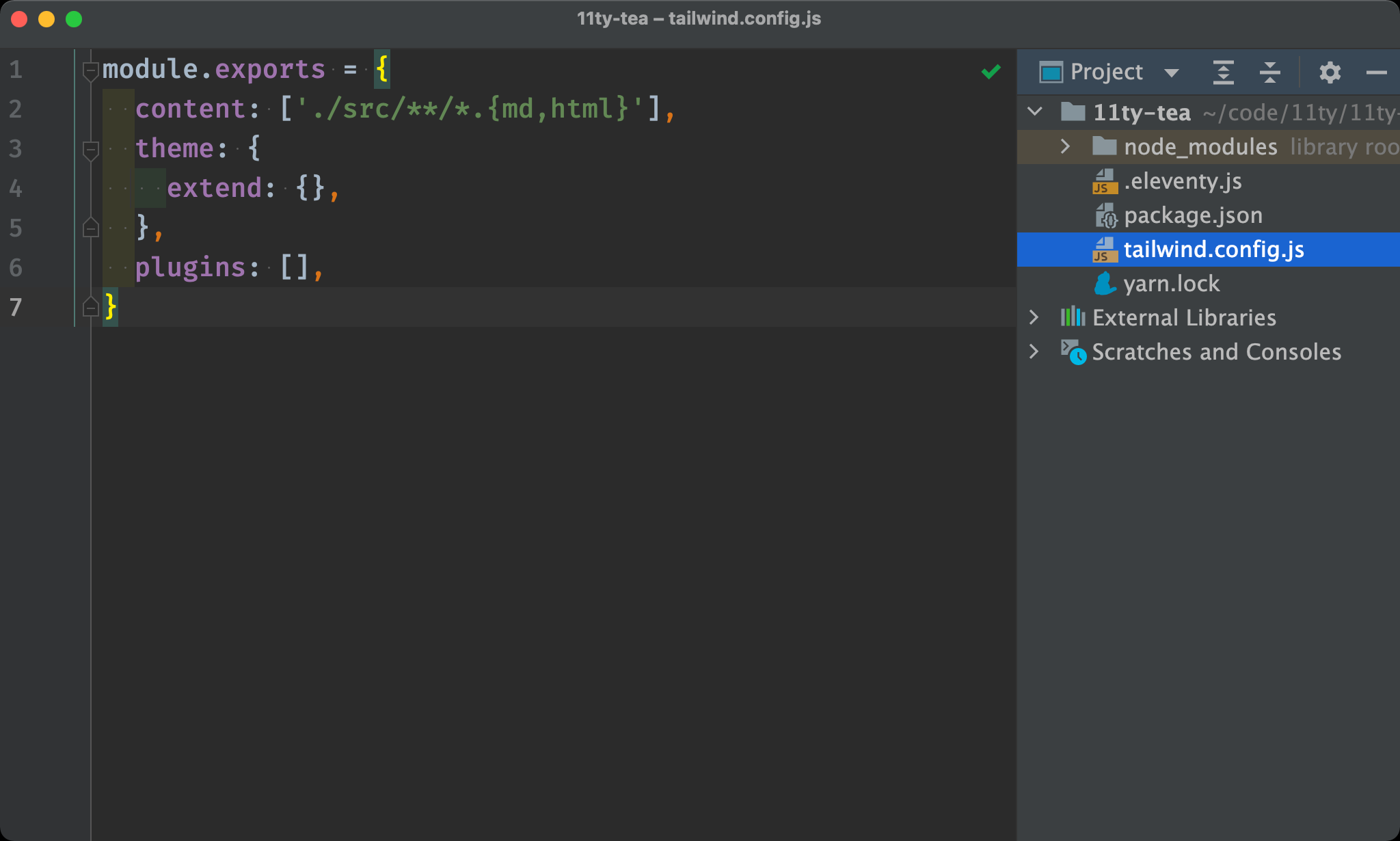
Task: Click the 'content' key on line 2
Action: 190,109
